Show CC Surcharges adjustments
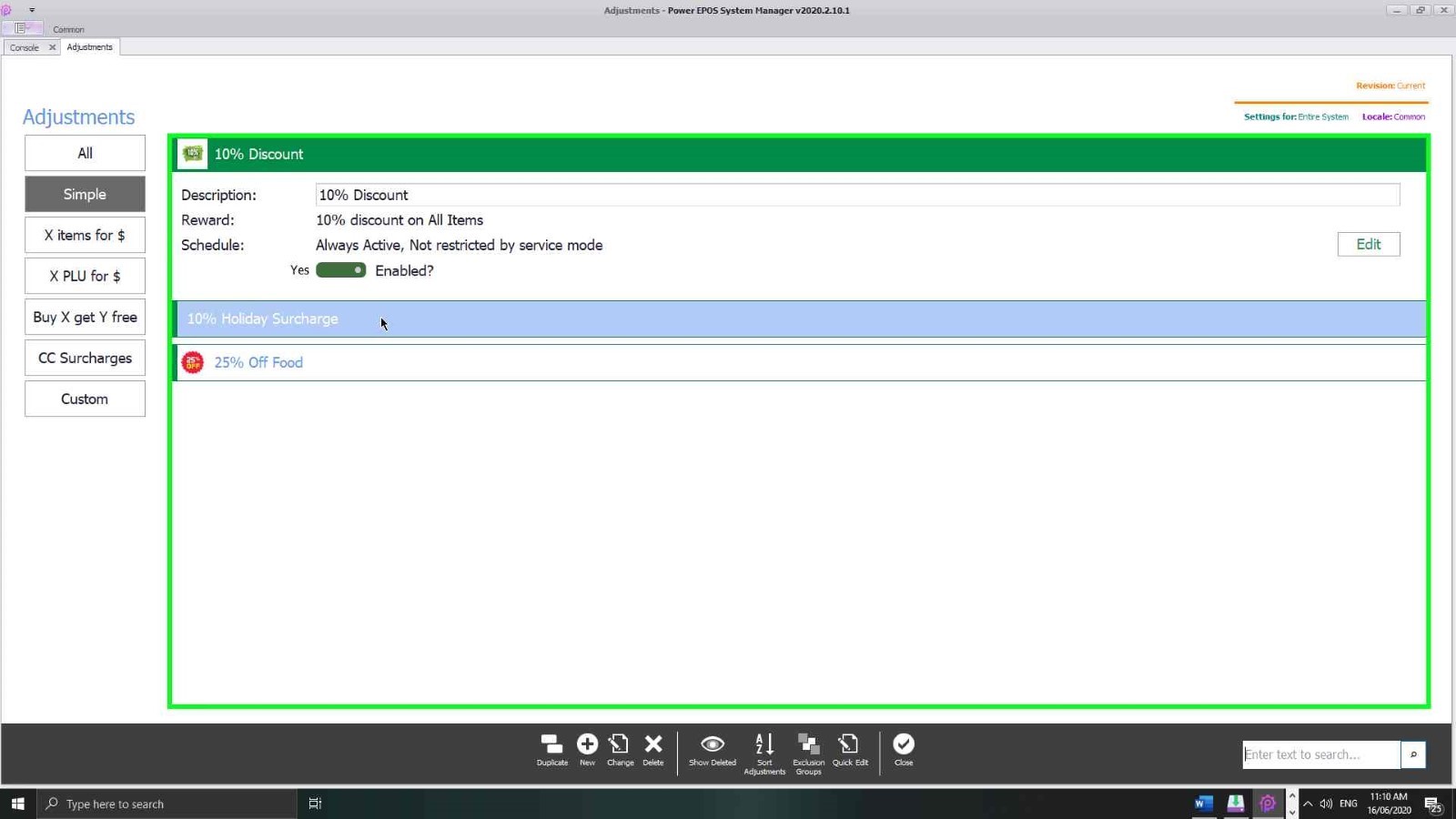This screenshot has height=819, width=1456. click(x=85, y=358)
